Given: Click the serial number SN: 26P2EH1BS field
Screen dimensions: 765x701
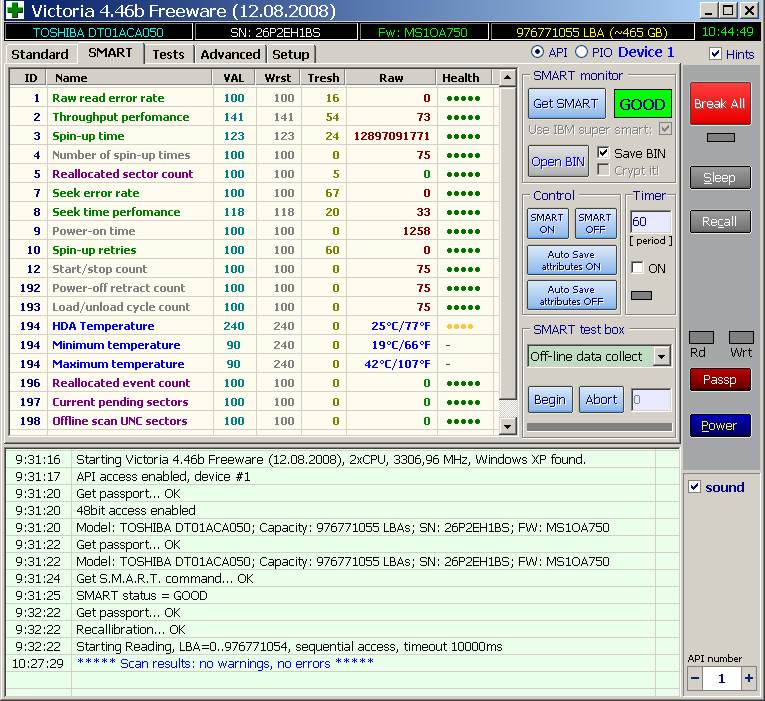Looking at the screenshot, I should click(276, 32).
